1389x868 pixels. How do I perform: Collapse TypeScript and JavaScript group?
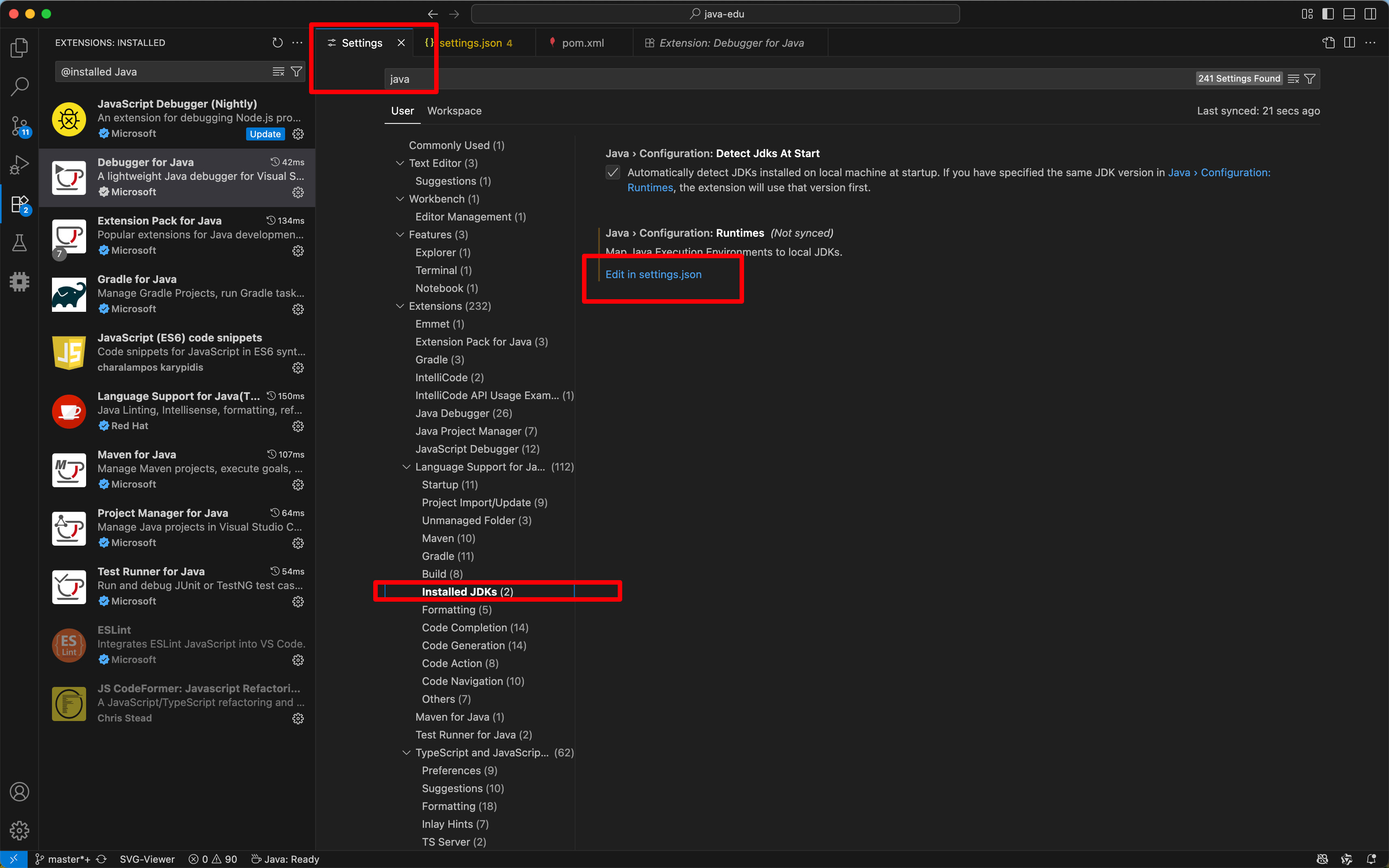[406, 753]
